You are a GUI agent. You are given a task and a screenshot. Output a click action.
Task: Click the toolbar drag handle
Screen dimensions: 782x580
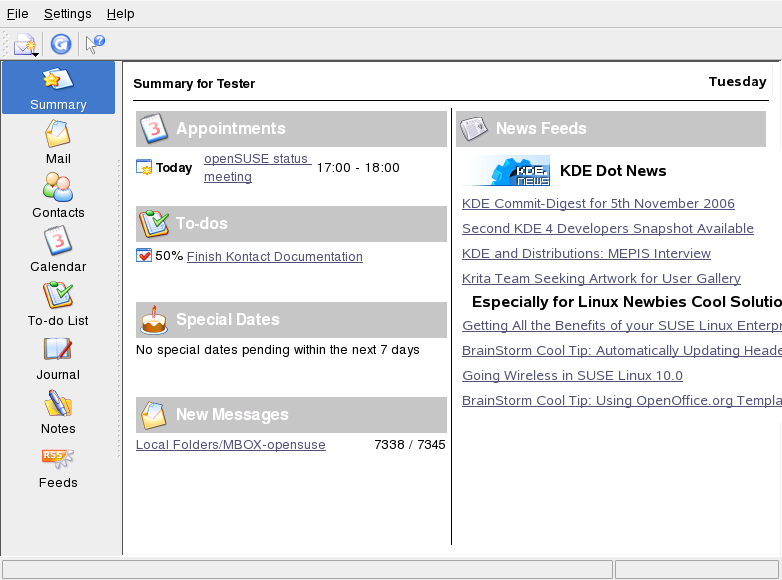coord(5,44)
